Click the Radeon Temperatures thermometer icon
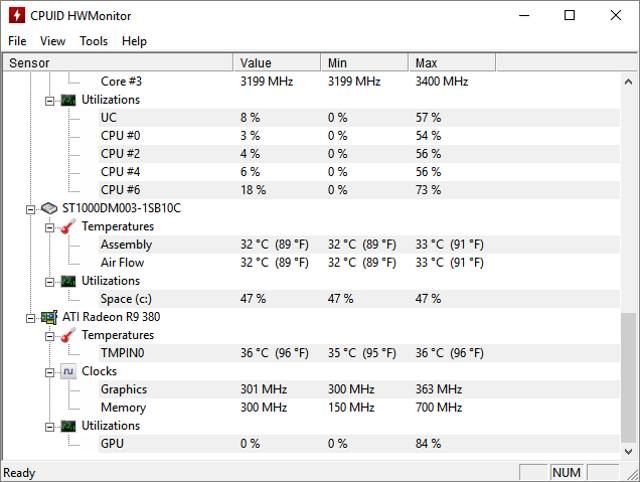640x482 pixels. point(68,335)
